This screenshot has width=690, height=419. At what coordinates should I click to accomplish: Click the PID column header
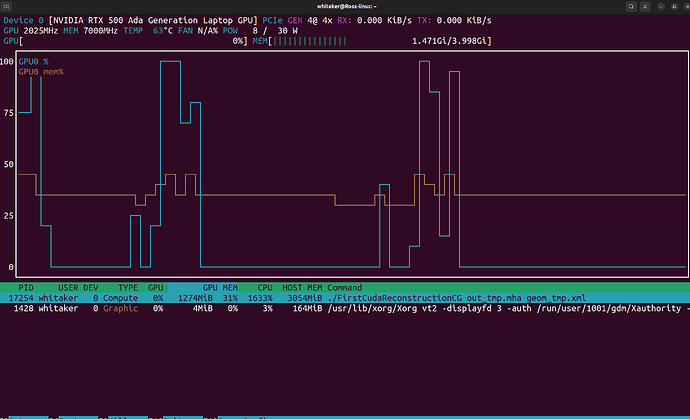[x=26, y=288]
